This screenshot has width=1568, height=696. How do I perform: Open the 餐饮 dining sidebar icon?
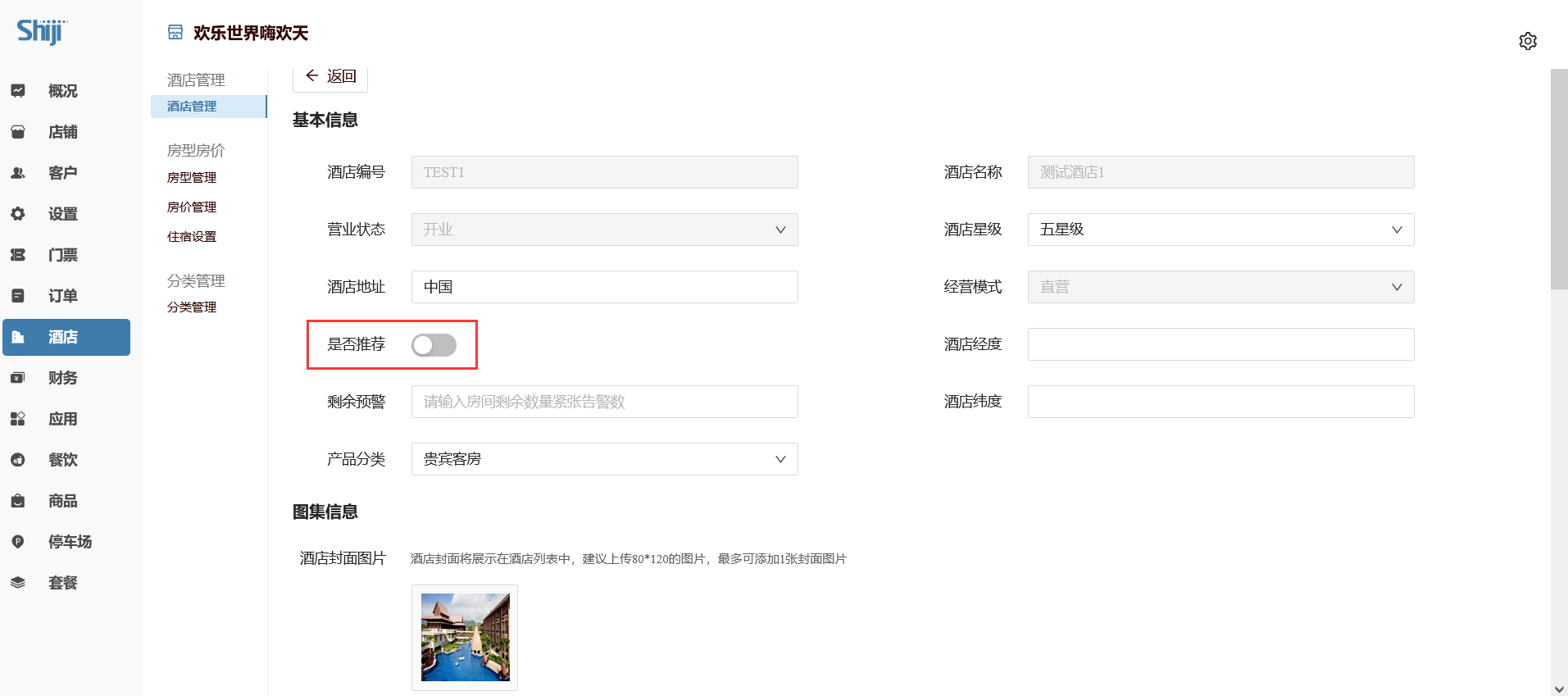(x=18, y=460)
